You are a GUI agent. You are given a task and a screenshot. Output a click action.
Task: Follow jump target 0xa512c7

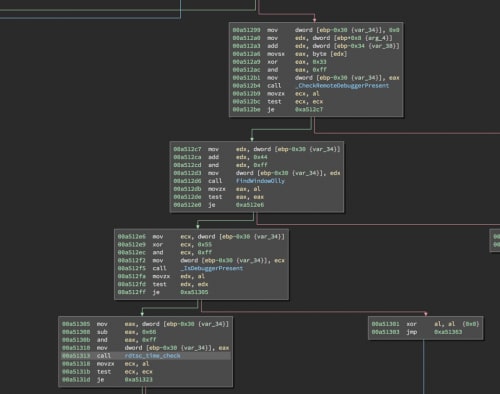[309, 109]
